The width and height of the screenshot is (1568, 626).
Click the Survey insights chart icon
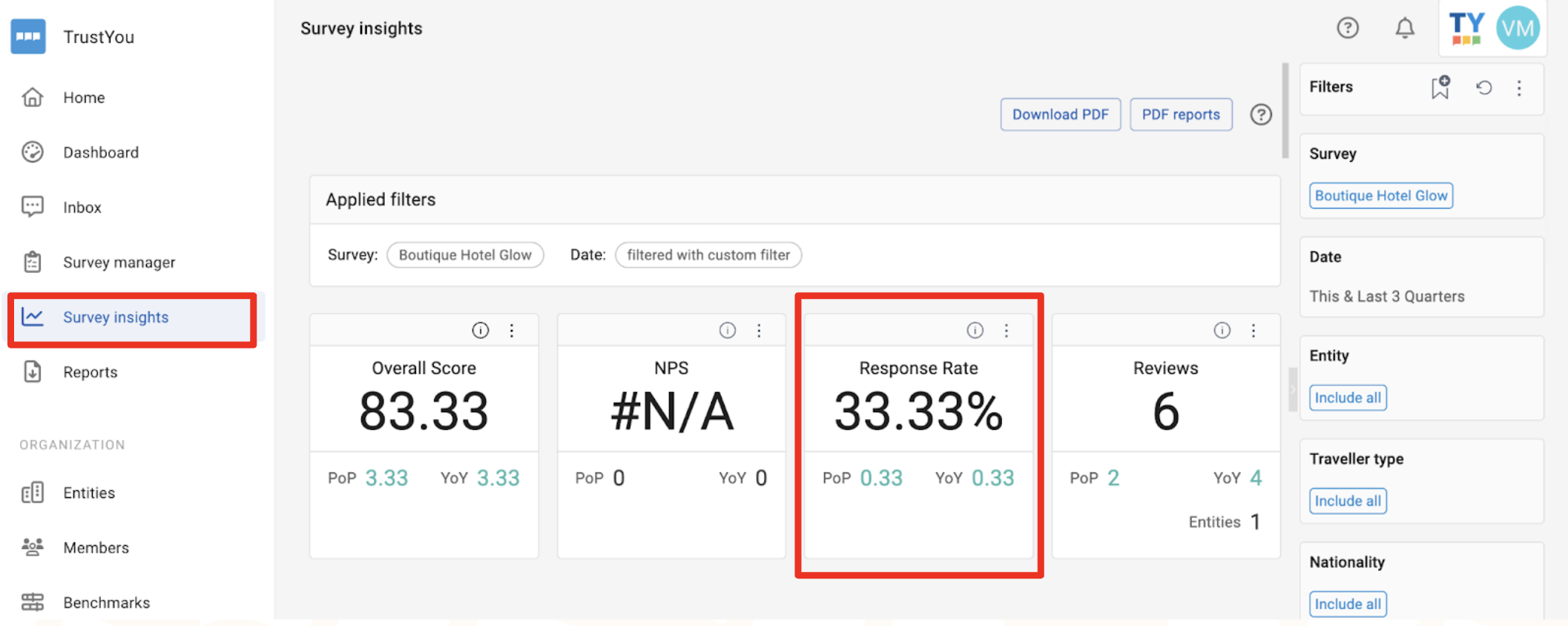[32, 317]
